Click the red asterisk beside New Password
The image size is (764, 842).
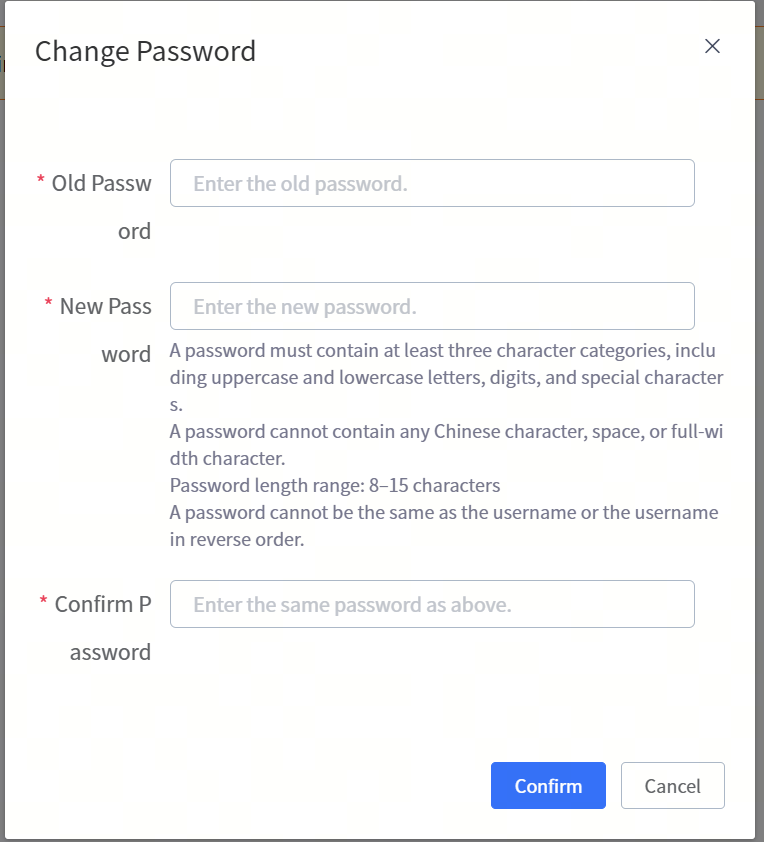point(49,305)
